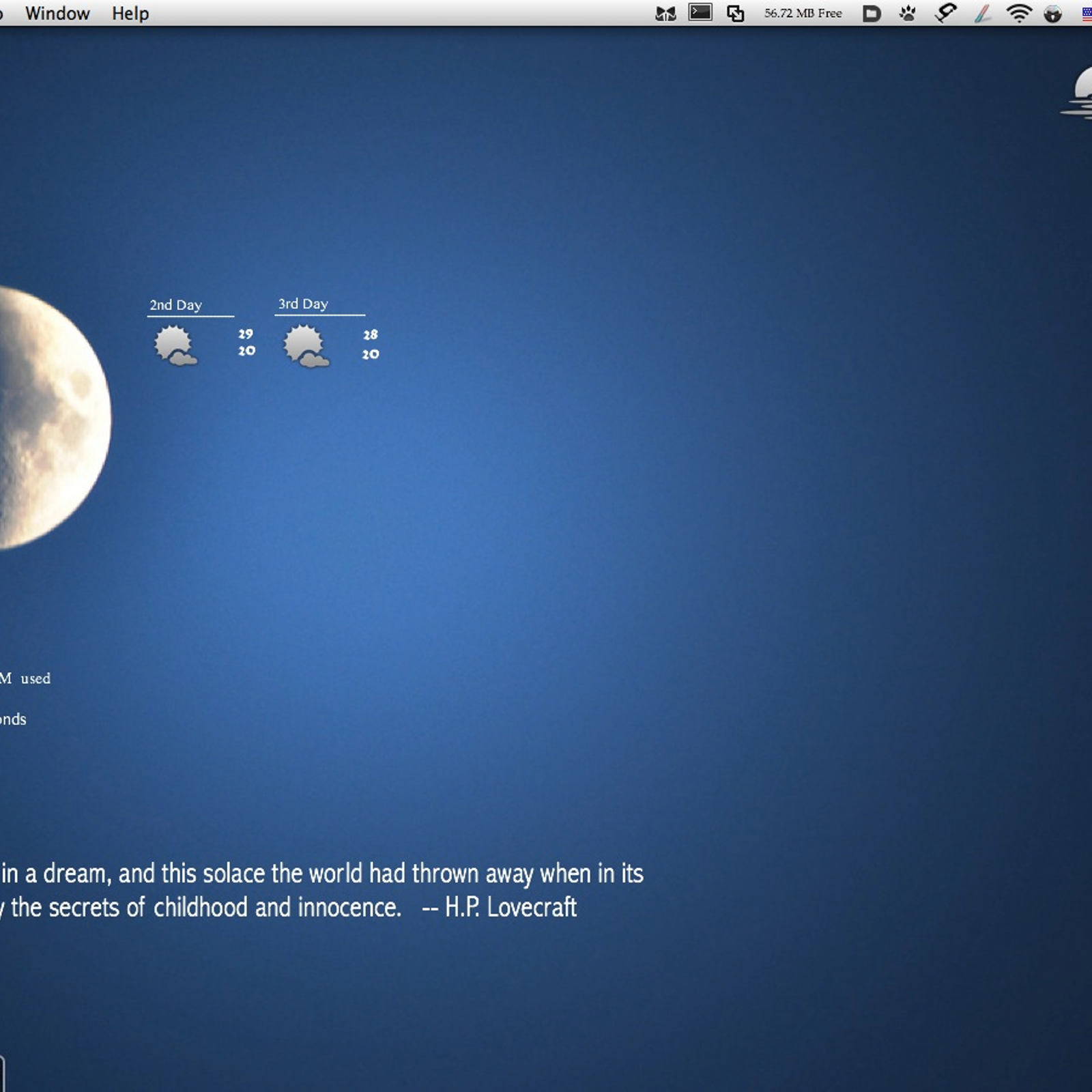Open the Help menu

130,13
